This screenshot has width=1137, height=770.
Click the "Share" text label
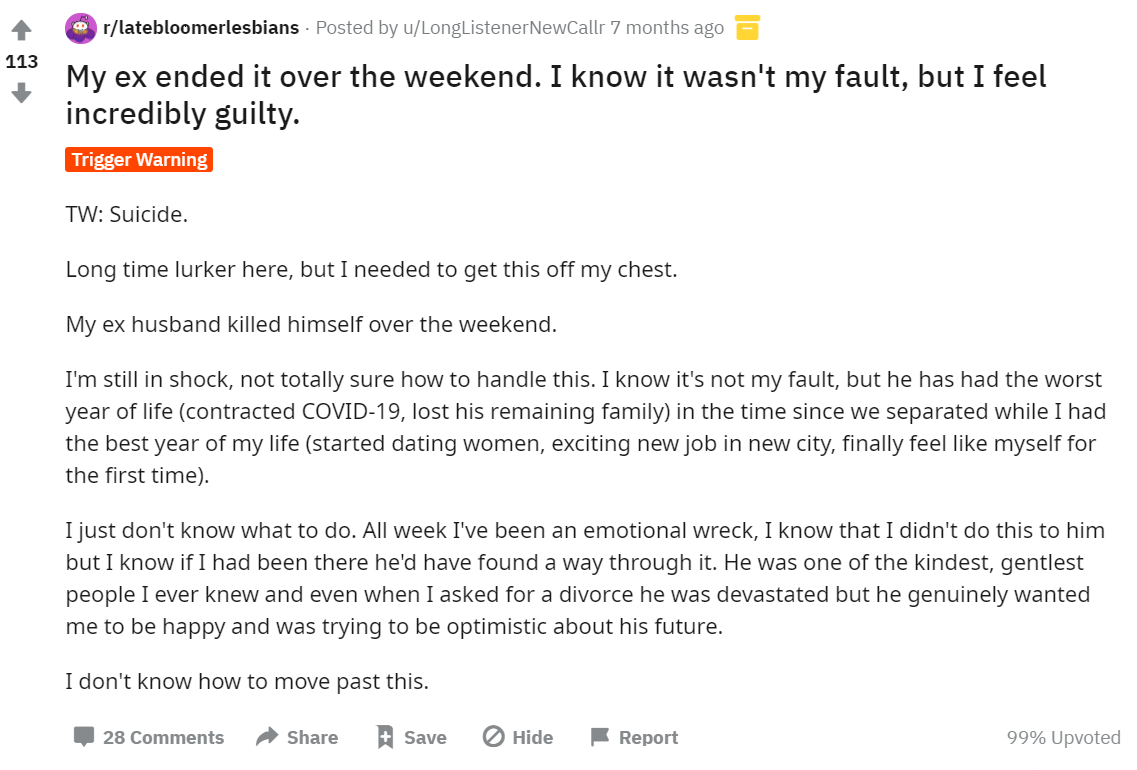[312, 737]
